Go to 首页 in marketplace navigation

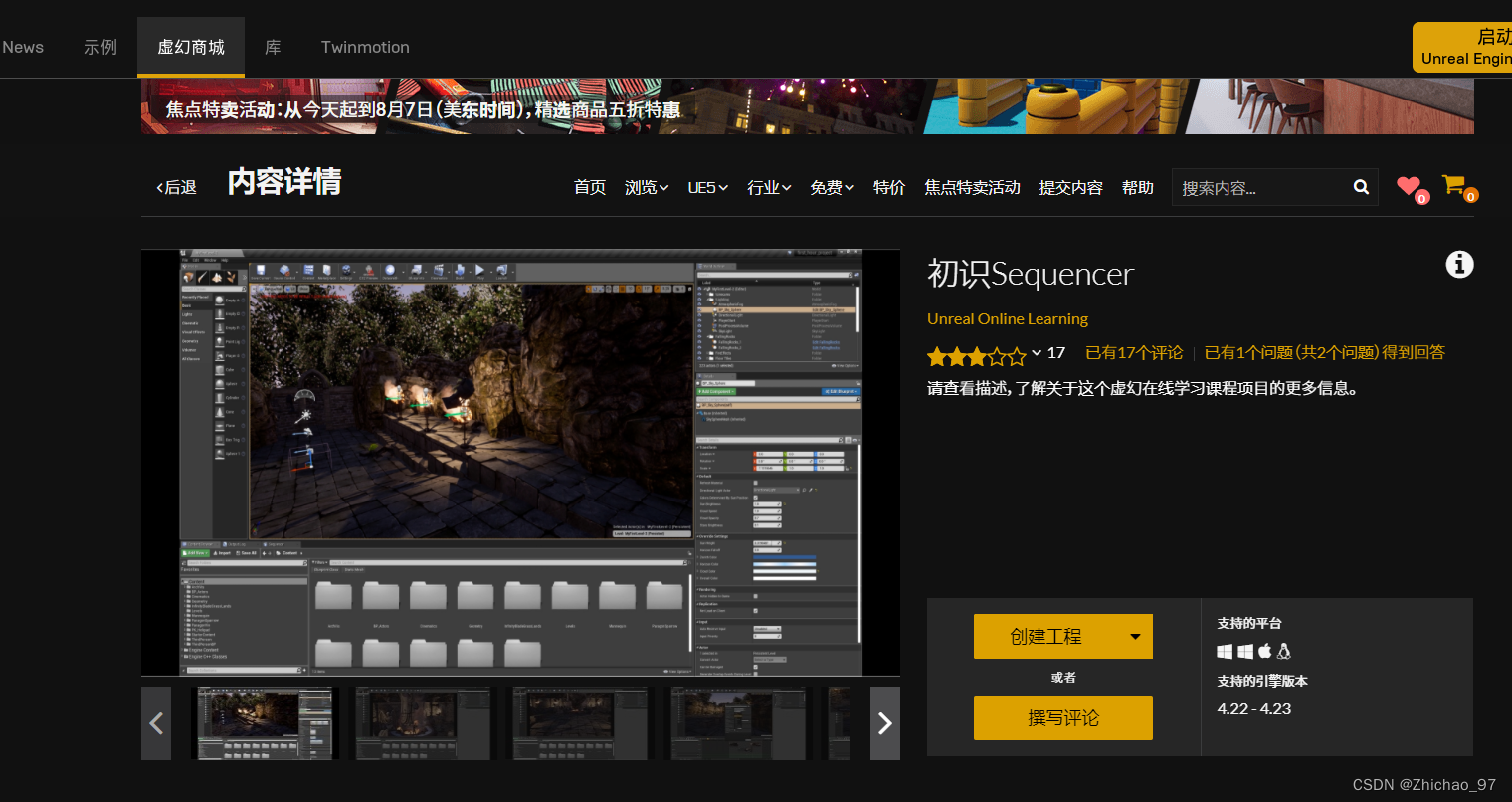click(589, 187)
